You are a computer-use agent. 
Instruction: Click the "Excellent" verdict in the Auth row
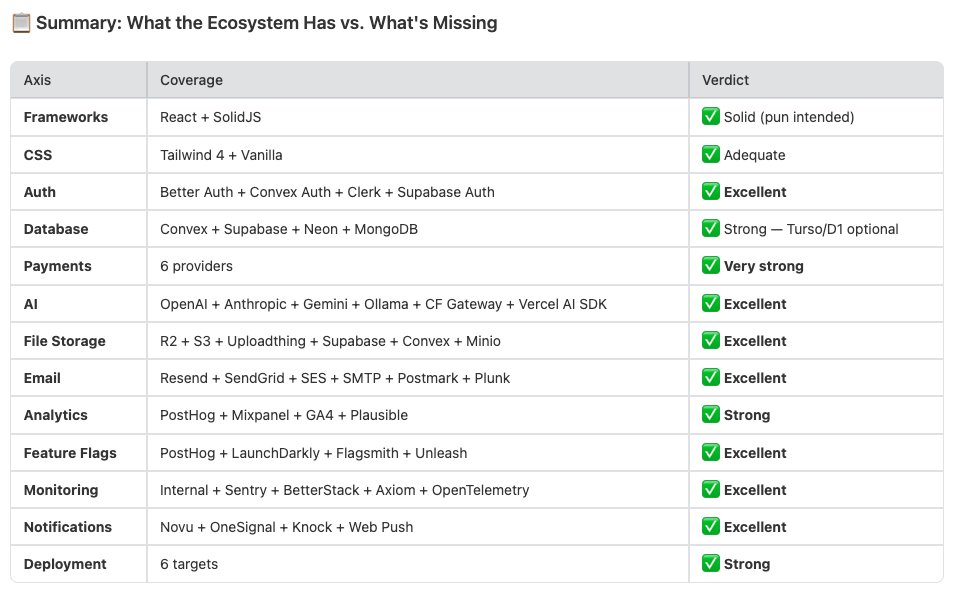[x=755, y=192]
